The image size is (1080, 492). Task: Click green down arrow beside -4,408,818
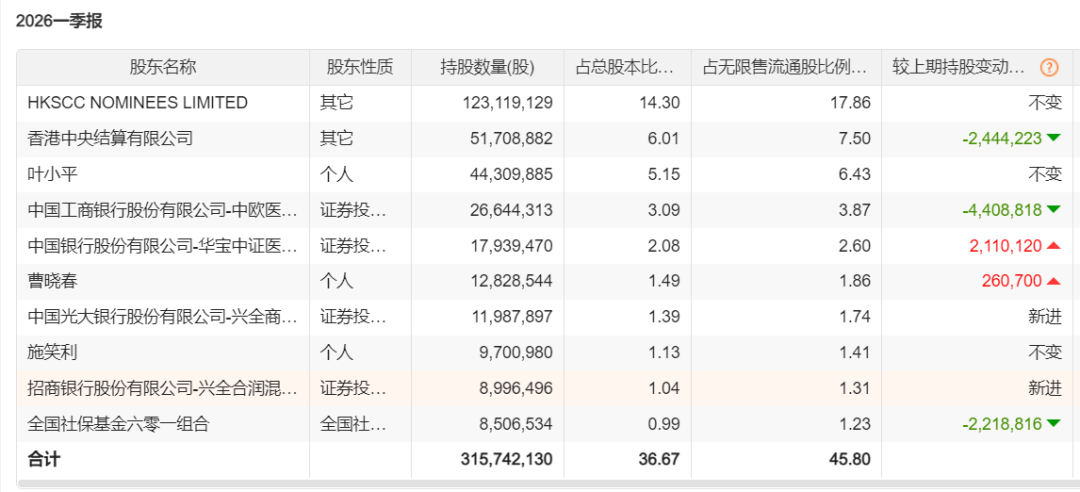1053,209
